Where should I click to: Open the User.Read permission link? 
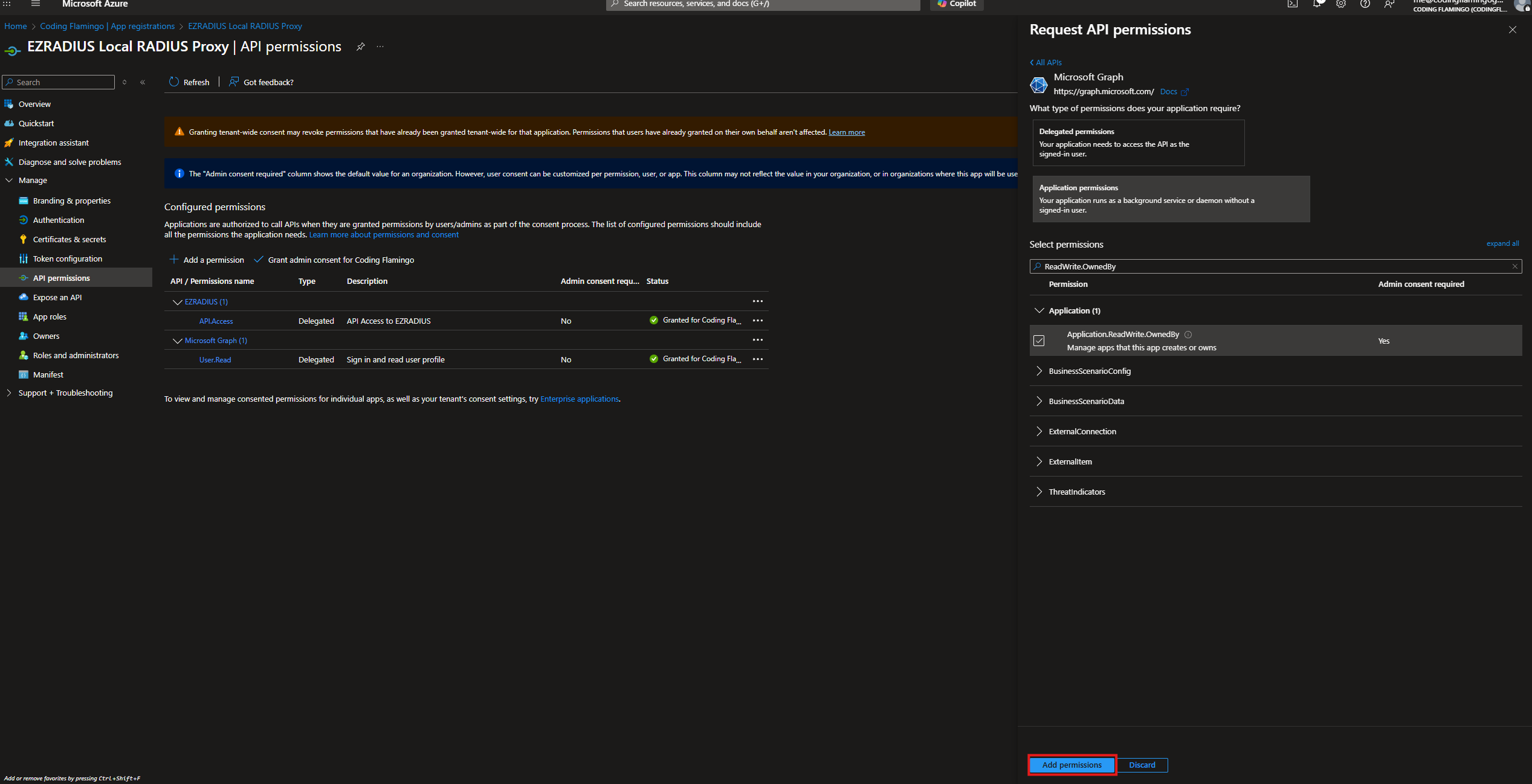click(x=215, y=359)
